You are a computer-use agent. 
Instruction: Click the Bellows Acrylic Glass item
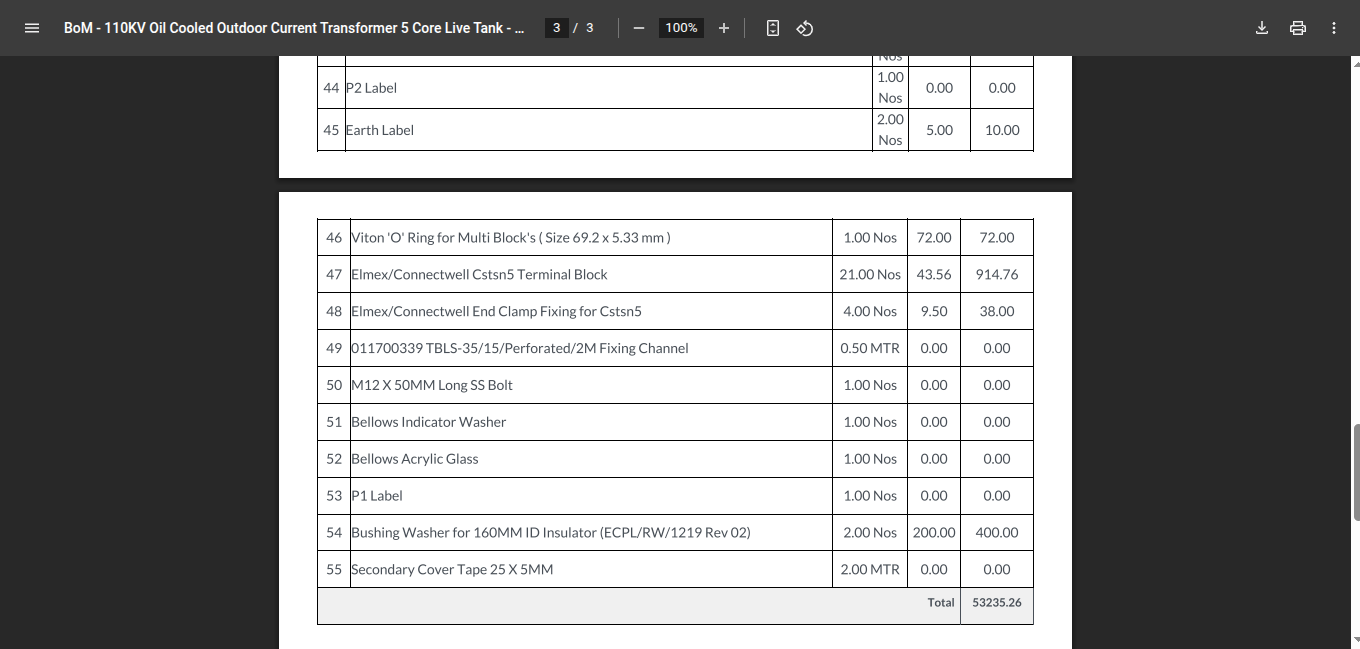(x=414, y=458)
